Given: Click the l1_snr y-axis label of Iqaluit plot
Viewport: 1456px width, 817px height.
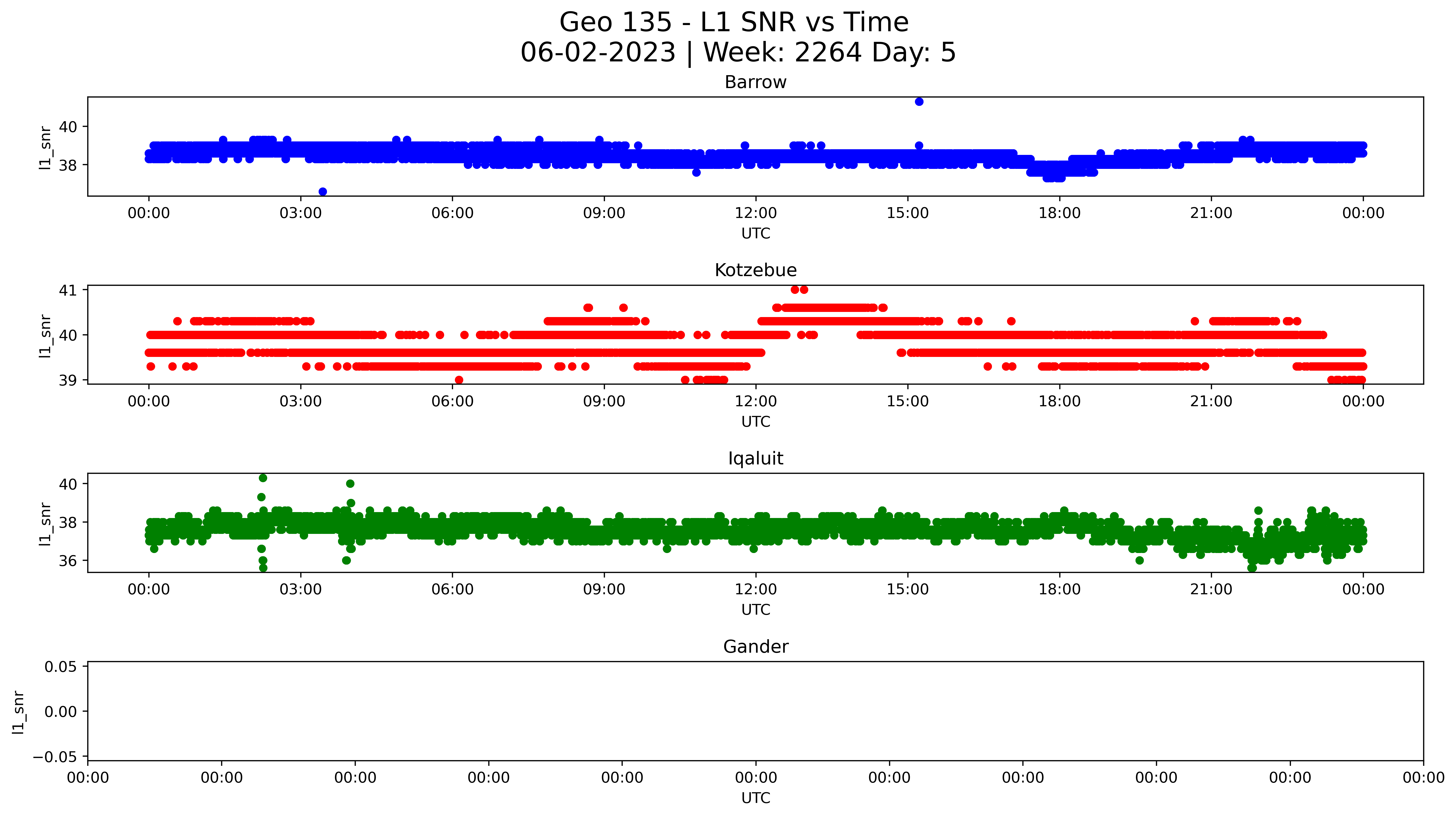Looking at the screenshot, I should [x=45, y=524].
